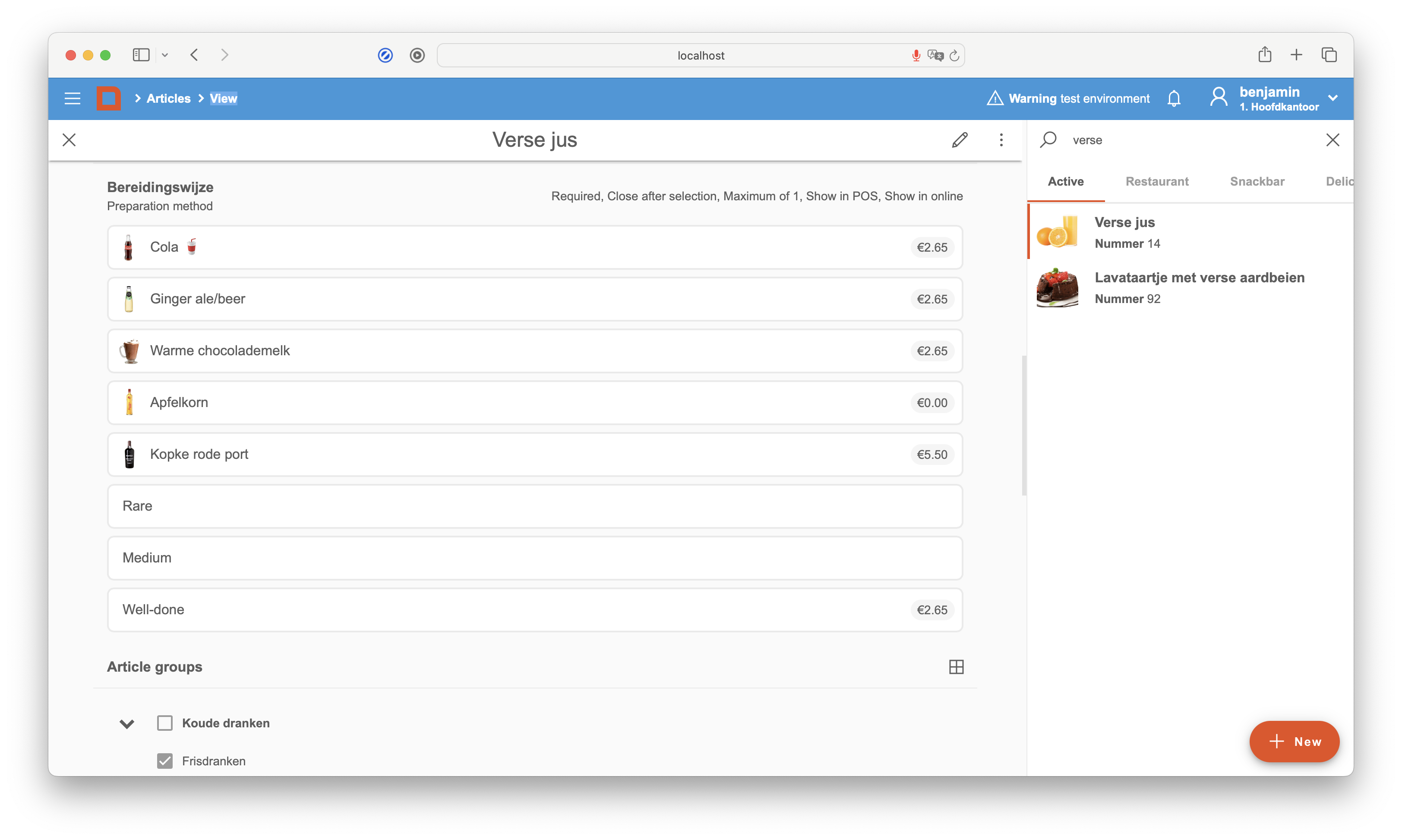
Task: Select the Rare option
Action: click(x=535, y=506)
